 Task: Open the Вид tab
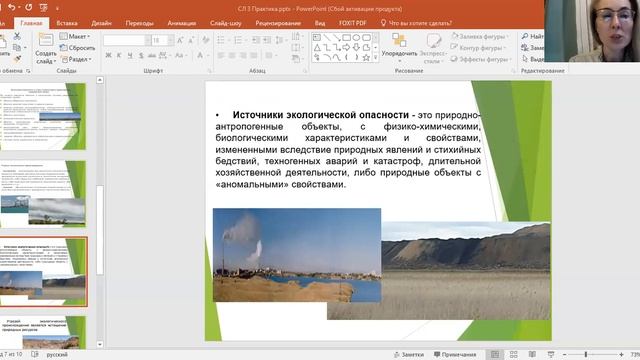[320, 23]
